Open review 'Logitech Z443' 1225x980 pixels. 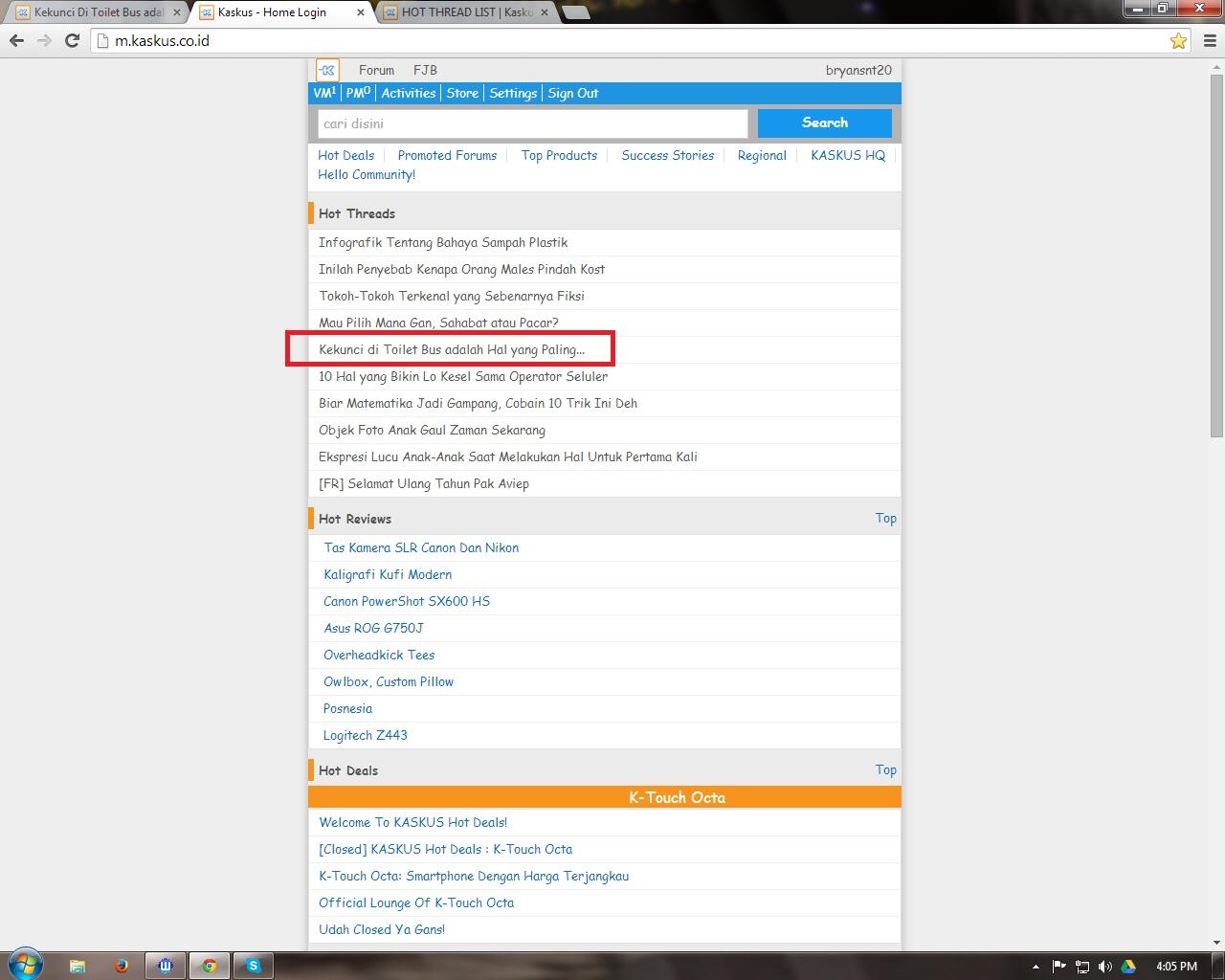point(366,735)
